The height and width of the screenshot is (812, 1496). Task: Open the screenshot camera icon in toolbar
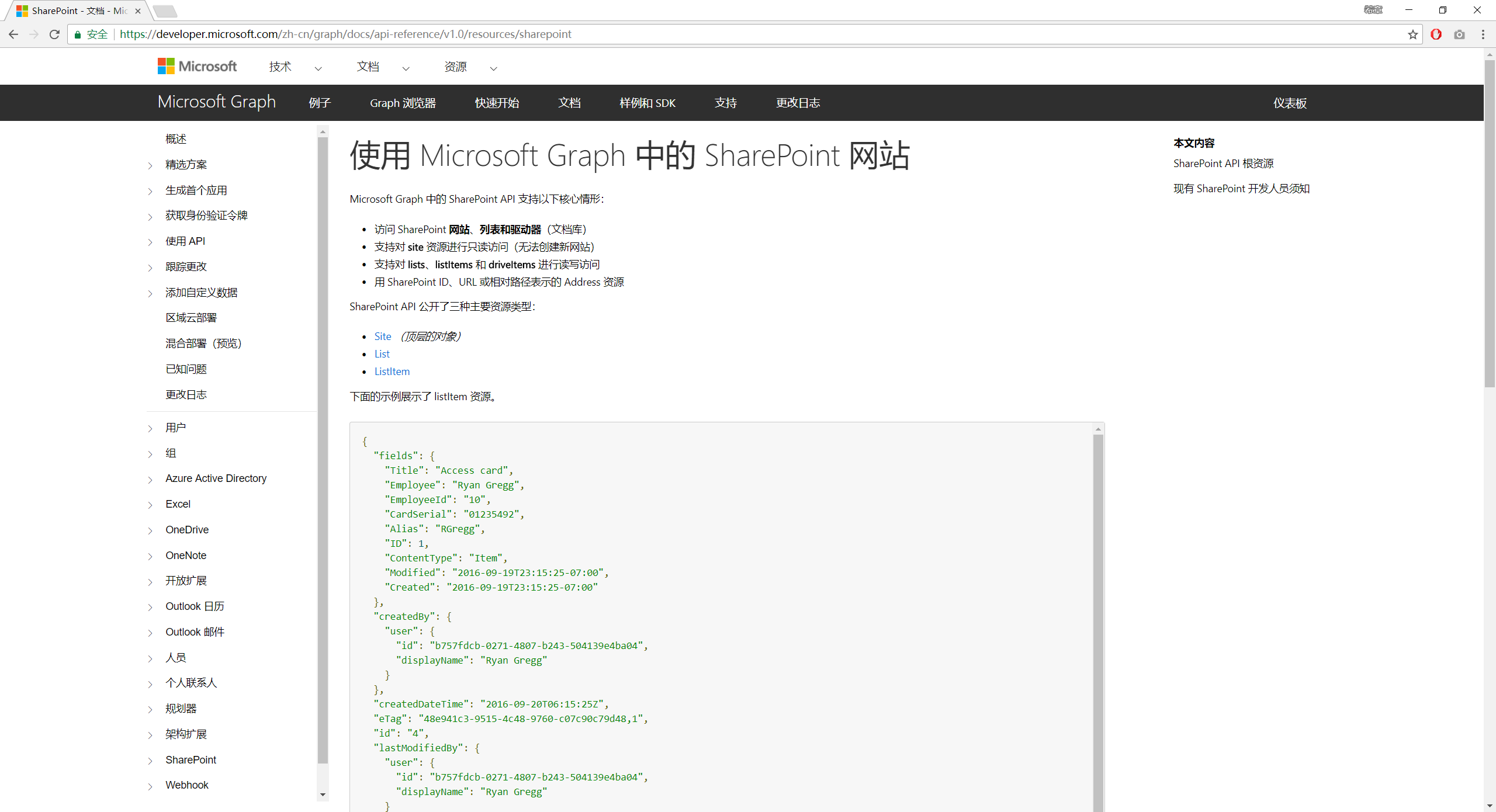pos(1459,34)
